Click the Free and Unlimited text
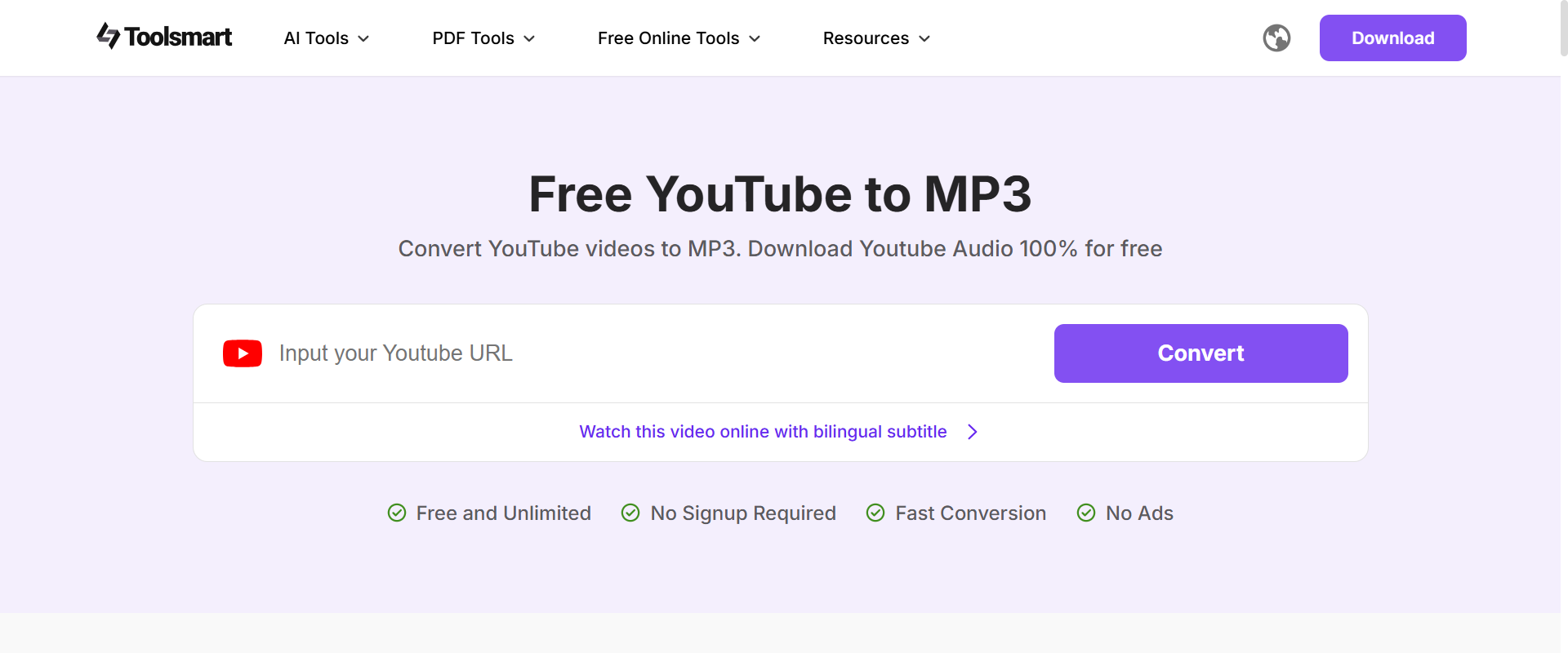The image size is (1568, 653). click(503, 513)
